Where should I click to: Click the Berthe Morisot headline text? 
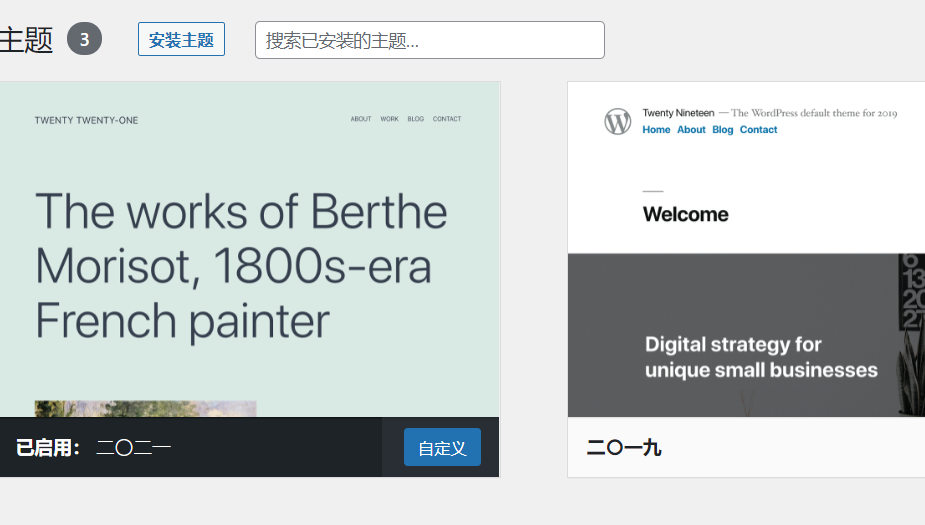pyautogui.click(x=241, y=267)
